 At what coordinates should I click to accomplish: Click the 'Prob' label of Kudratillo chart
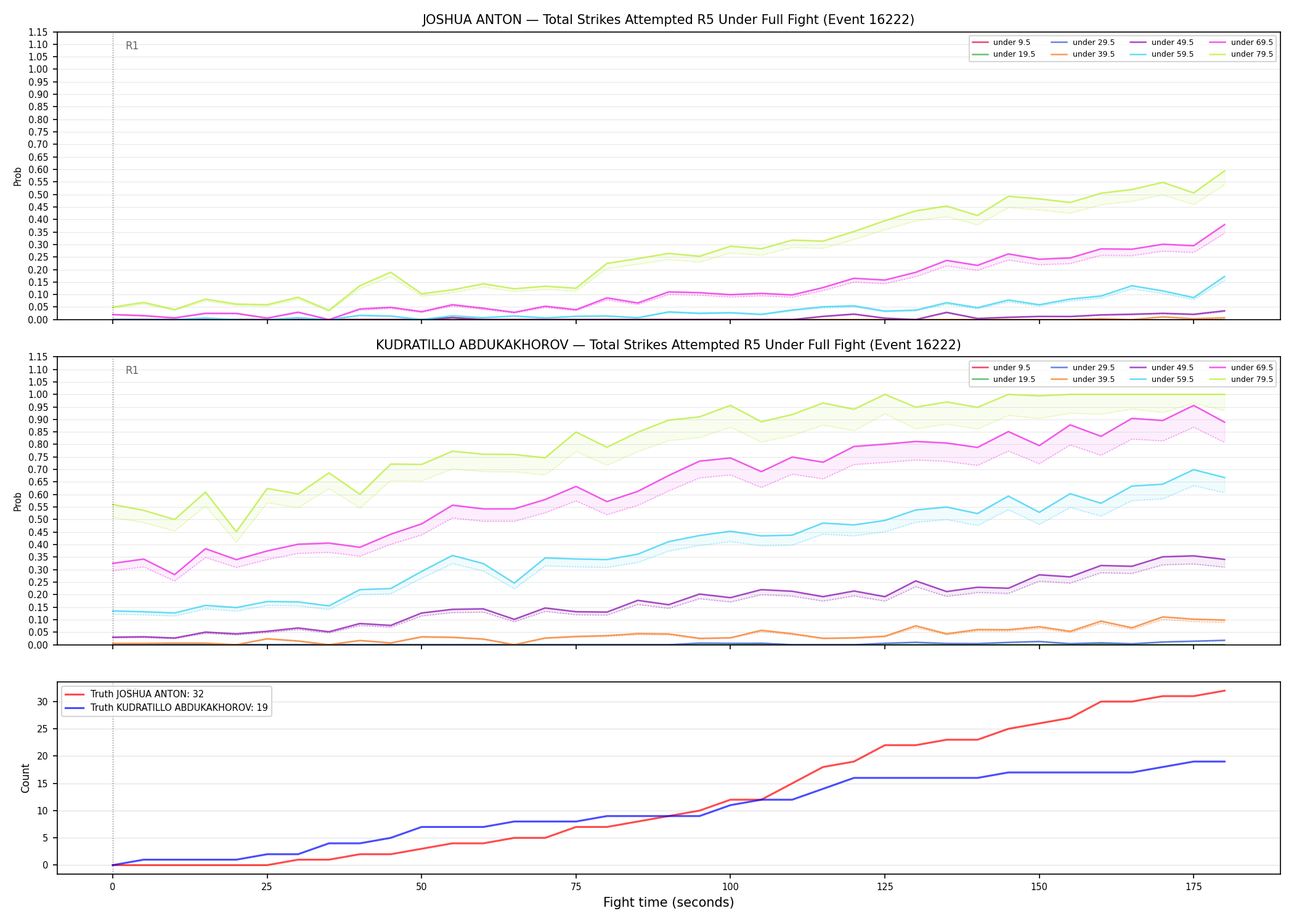[x=18, y=501]
